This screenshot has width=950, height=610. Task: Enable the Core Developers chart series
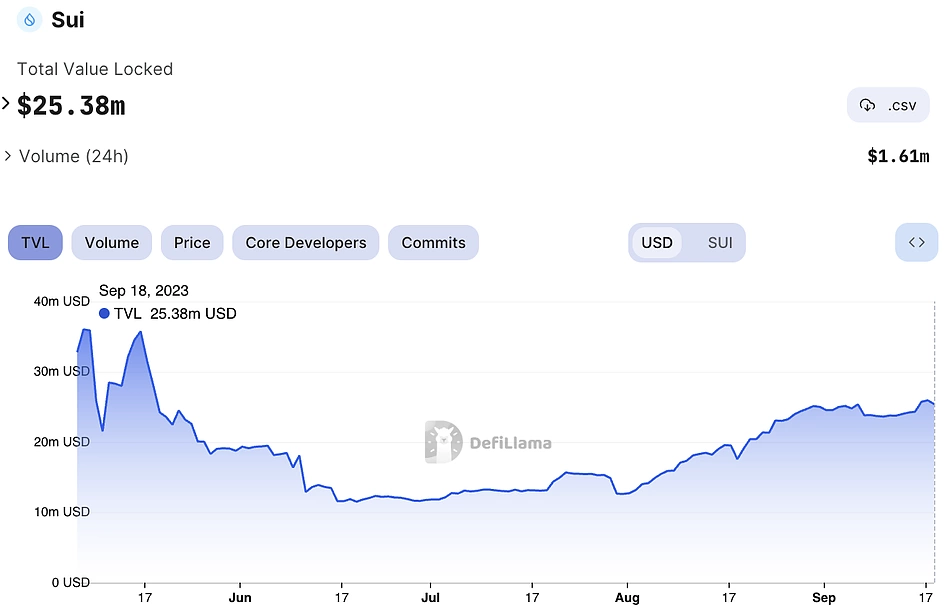[306, 242]
